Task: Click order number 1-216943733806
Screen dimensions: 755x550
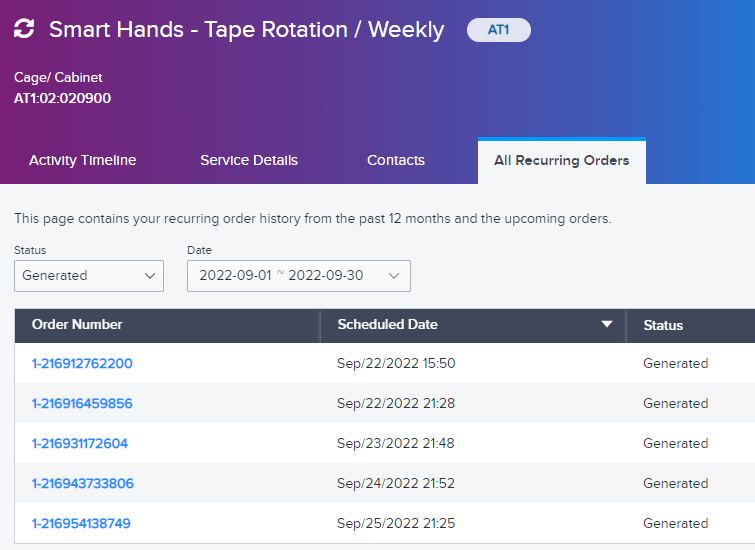Action: (x=82, y=483)
